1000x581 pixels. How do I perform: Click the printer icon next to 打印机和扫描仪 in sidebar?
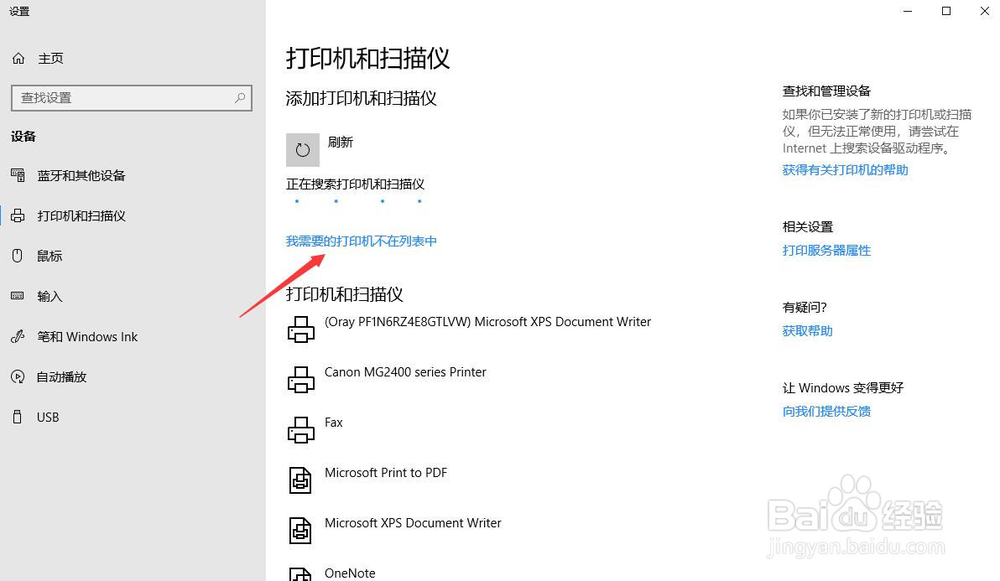pos(18,216)
